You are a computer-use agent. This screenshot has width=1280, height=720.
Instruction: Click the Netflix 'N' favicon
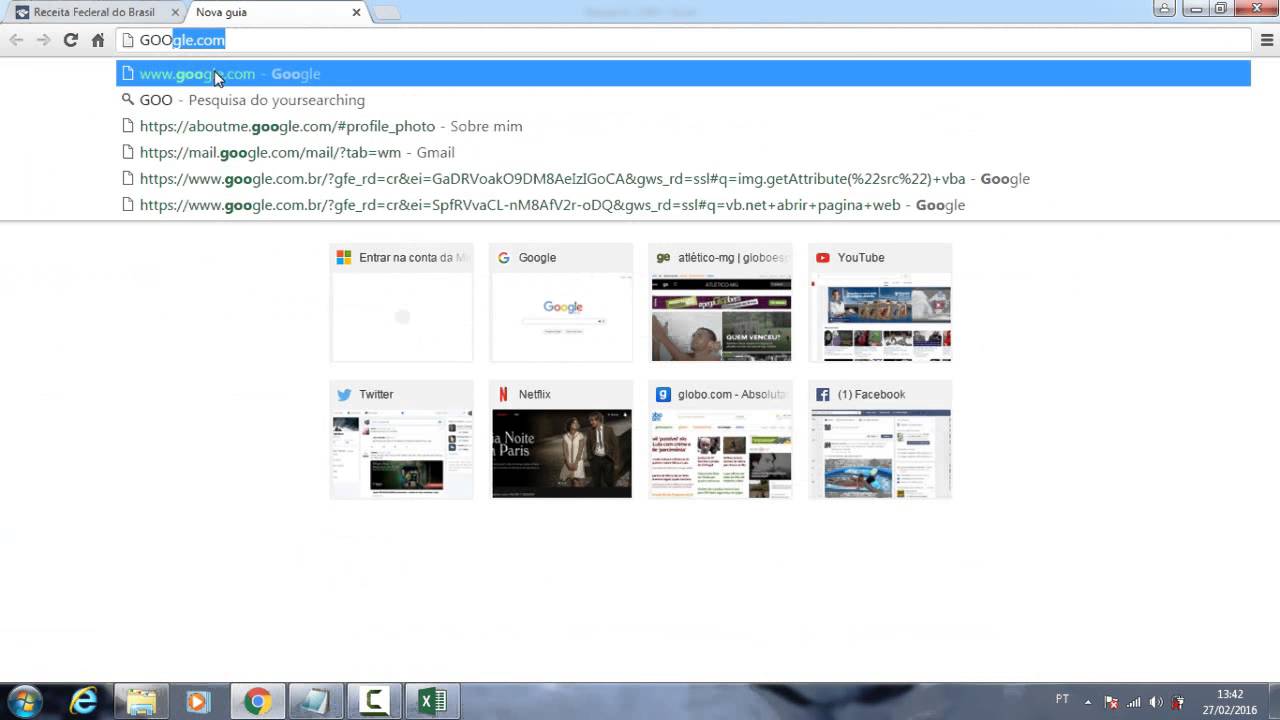(x=504, y=394)
